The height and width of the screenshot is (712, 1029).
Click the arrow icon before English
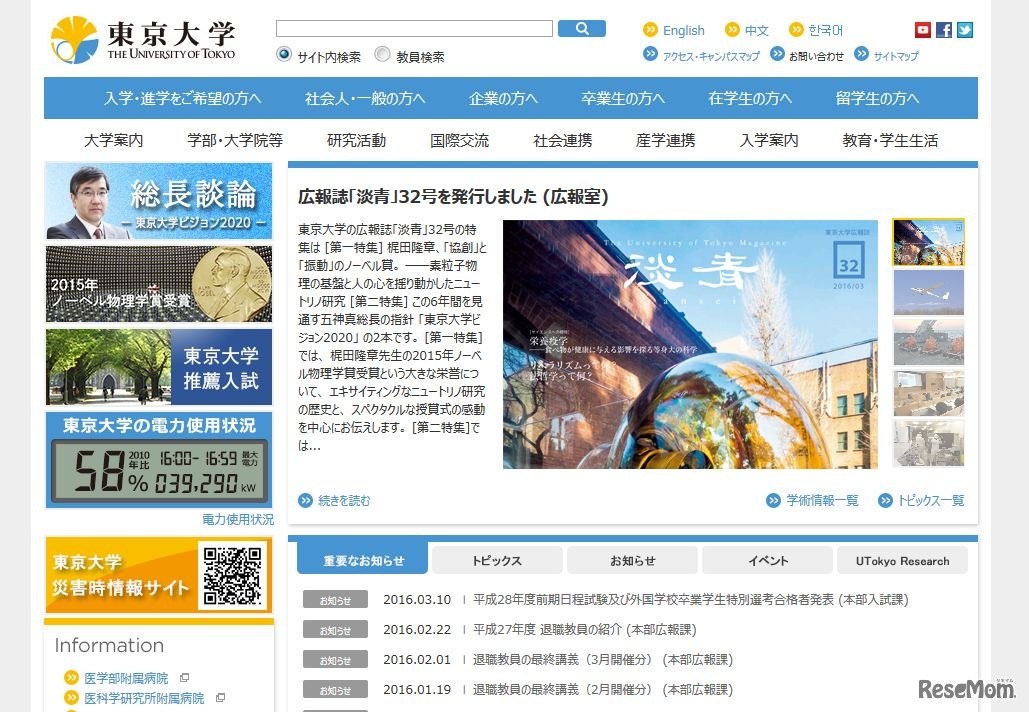coord(650,30)
